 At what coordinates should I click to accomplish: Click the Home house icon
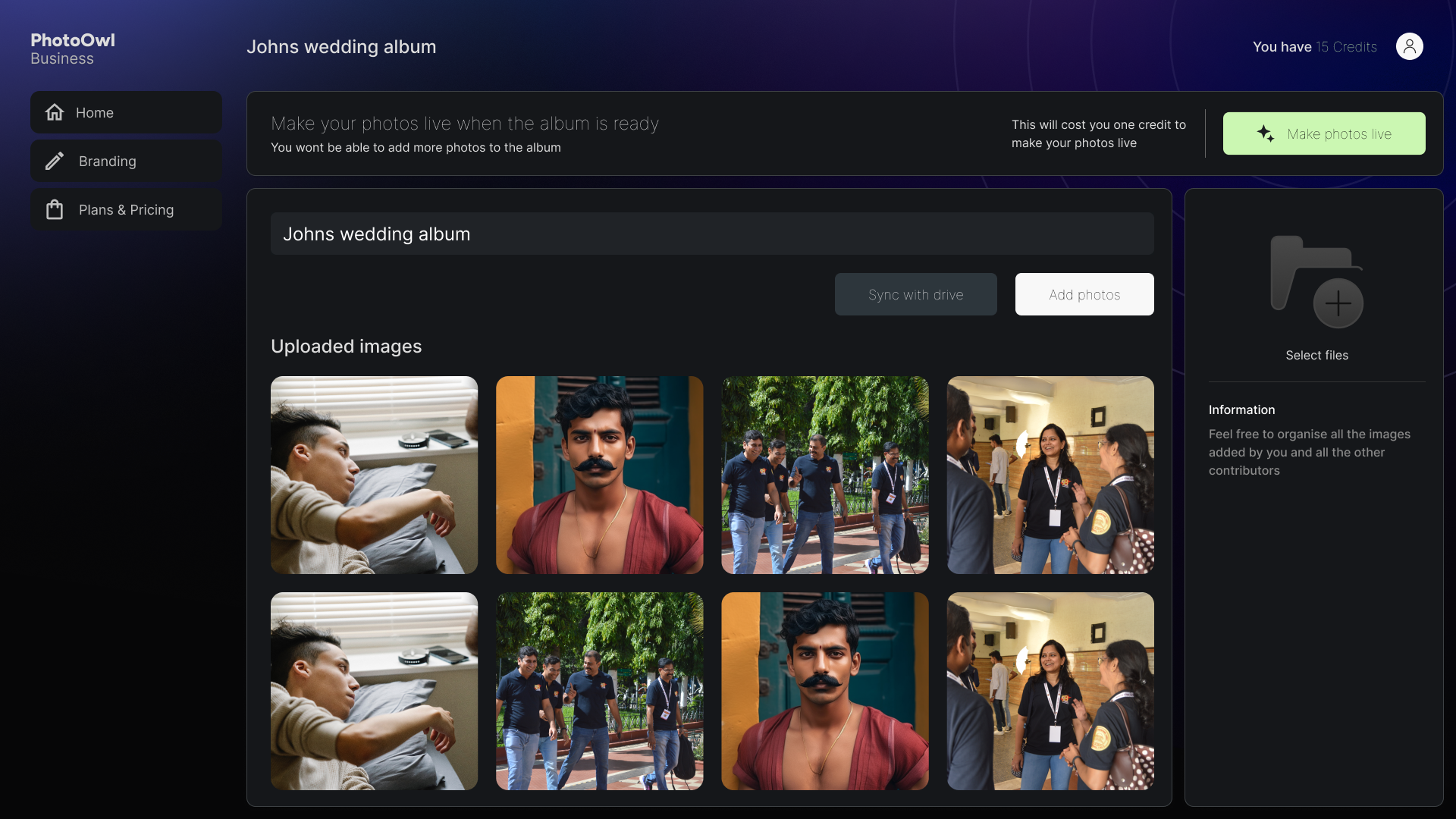[55, 112]
